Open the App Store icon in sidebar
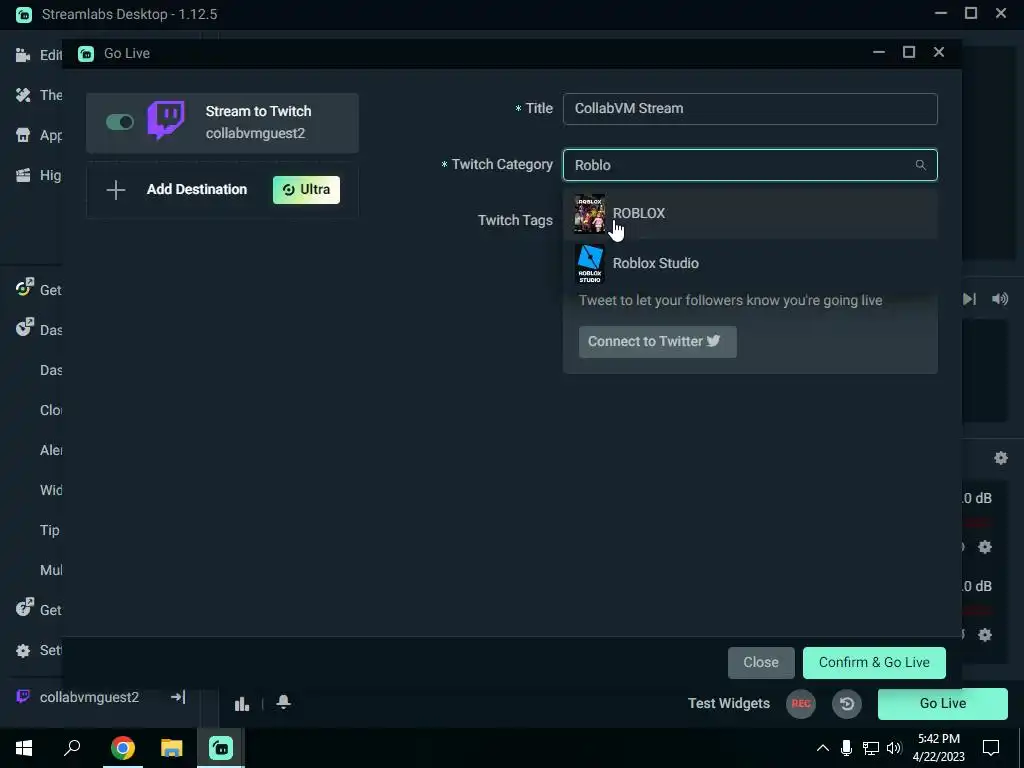This screenshot has height=768, width=1024. point(23,135)
